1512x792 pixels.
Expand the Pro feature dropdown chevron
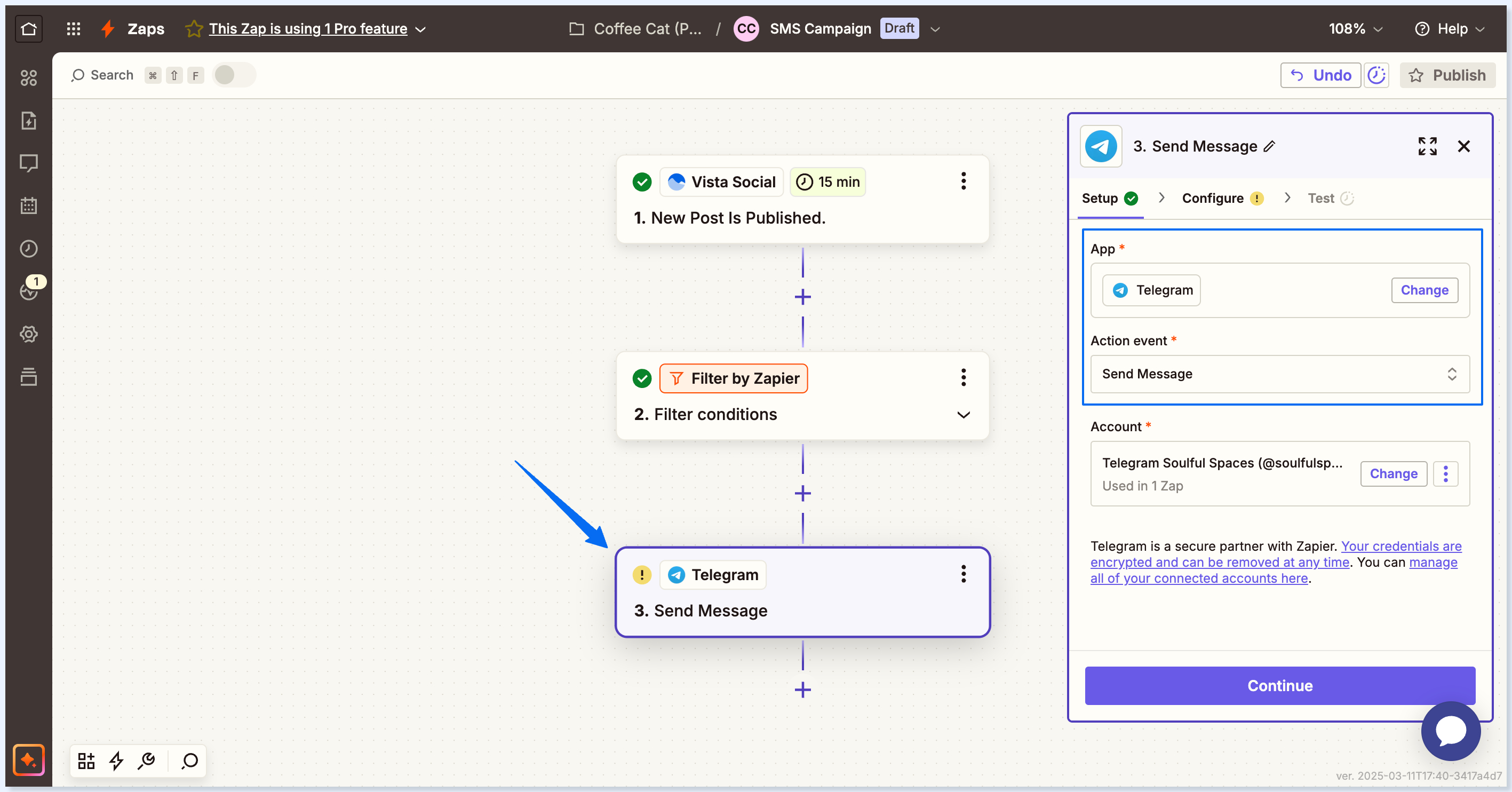click(x=420, y=29)
